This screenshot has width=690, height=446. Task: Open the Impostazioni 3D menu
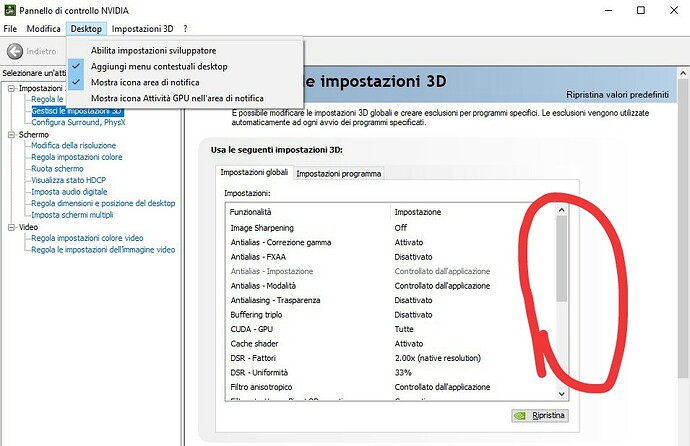142,29
